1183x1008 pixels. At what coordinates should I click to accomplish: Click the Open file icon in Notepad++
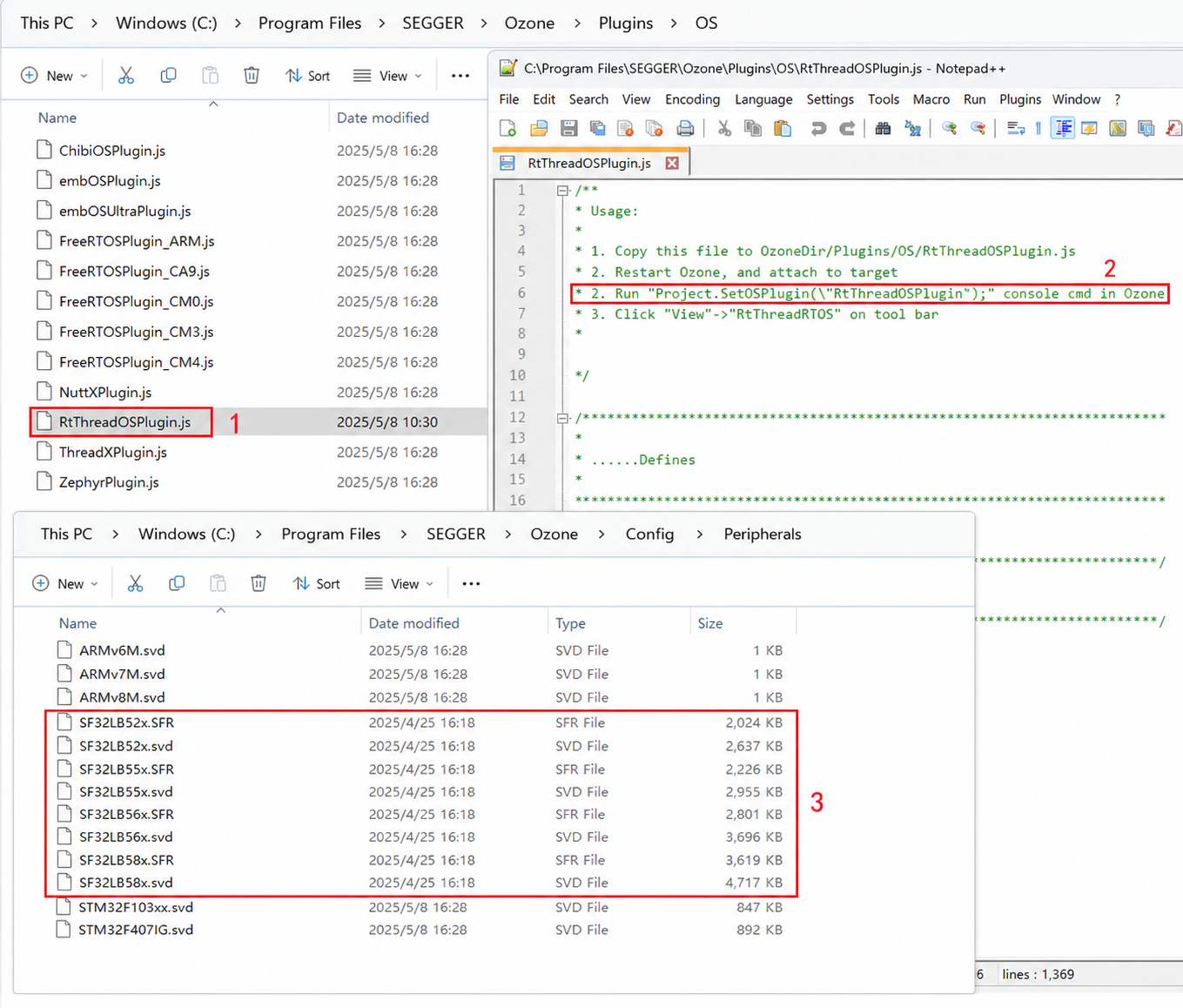click(539, 129)
